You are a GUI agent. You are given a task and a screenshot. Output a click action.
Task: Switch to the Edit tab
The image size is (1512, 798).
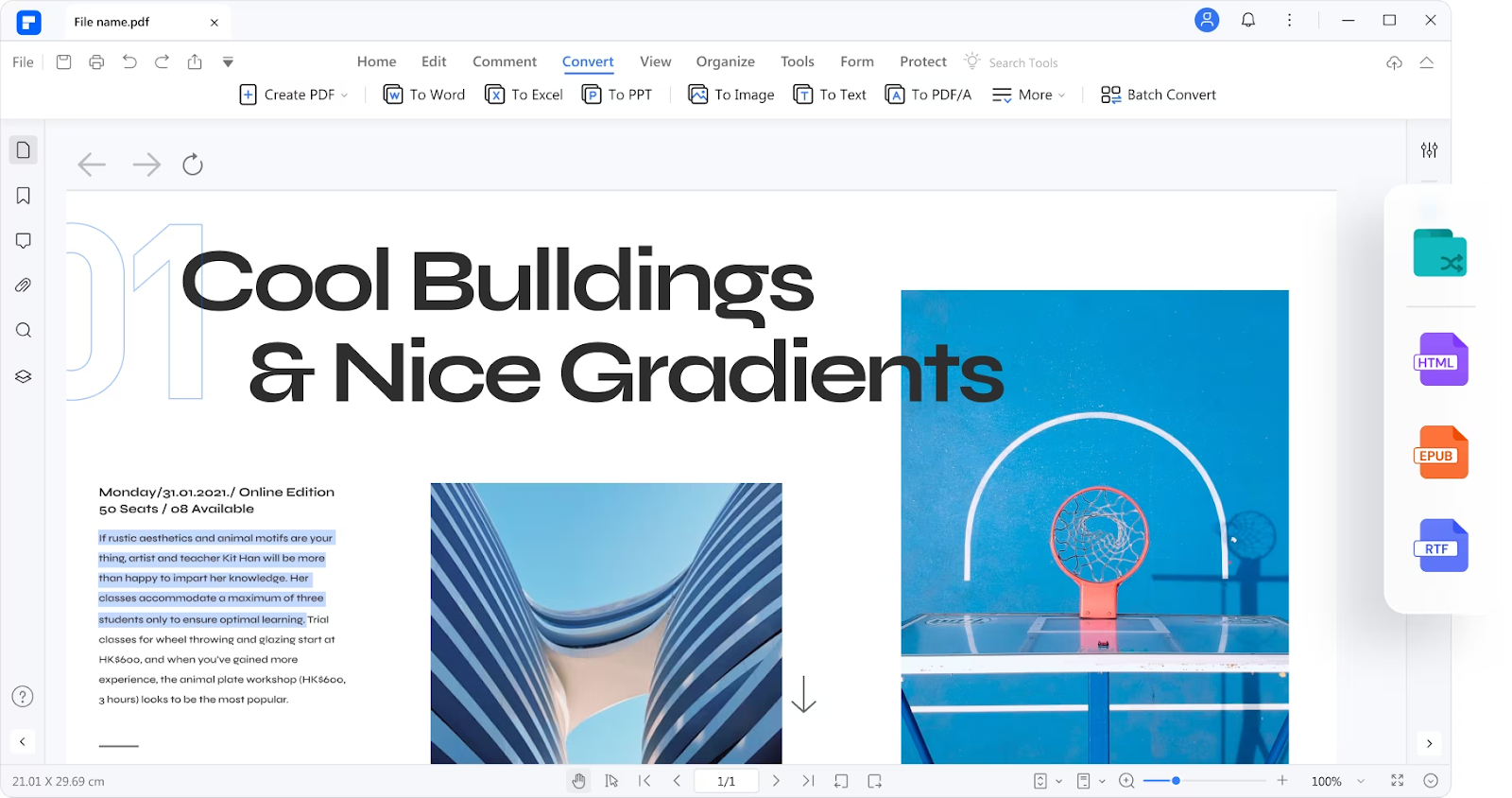pos(434,61)
